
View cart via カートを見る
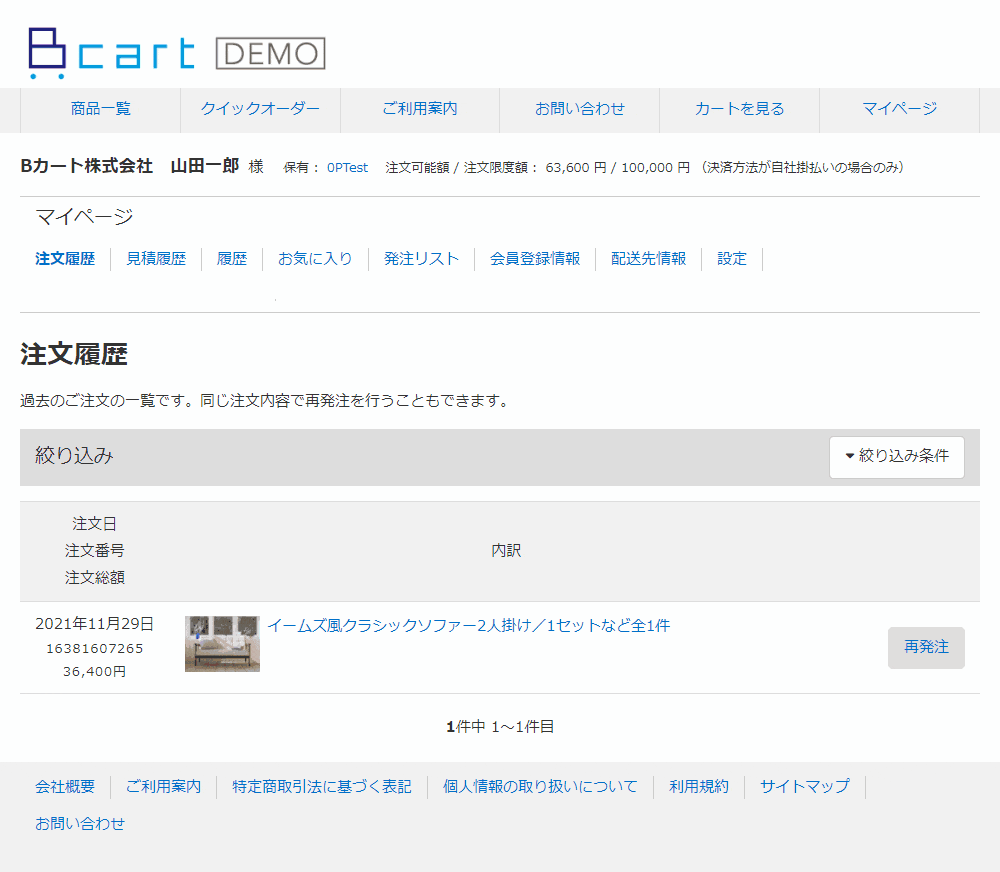[739, 109]
